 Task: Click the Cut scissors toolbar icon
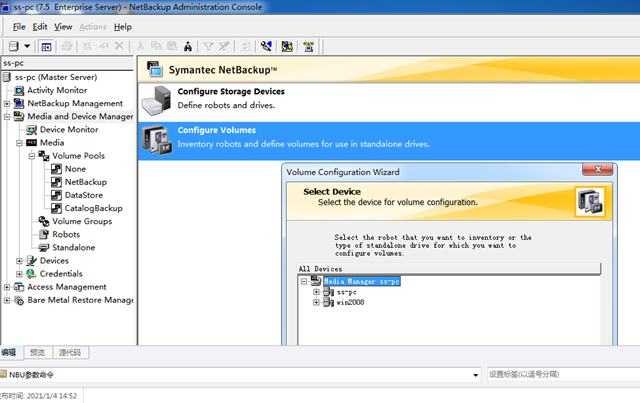pos(140,46)
